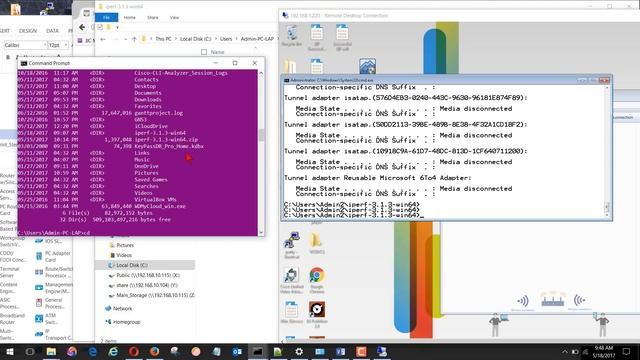640x360 pixels.
Task: Open the putty shortcut on remote desktop
Action: (291, 245)
